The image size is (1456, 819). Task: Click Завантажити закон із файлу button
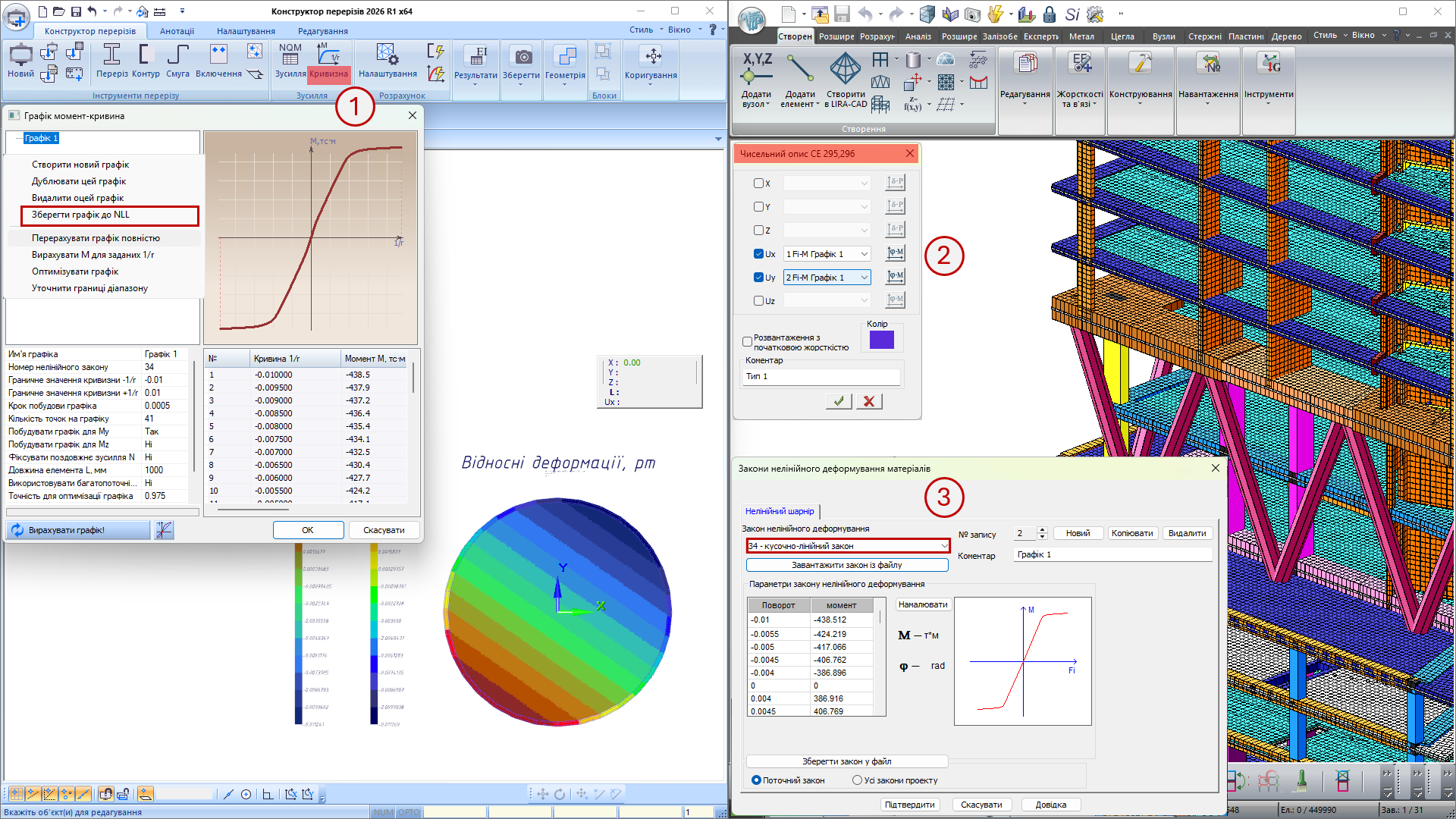[x=846, y=565]
